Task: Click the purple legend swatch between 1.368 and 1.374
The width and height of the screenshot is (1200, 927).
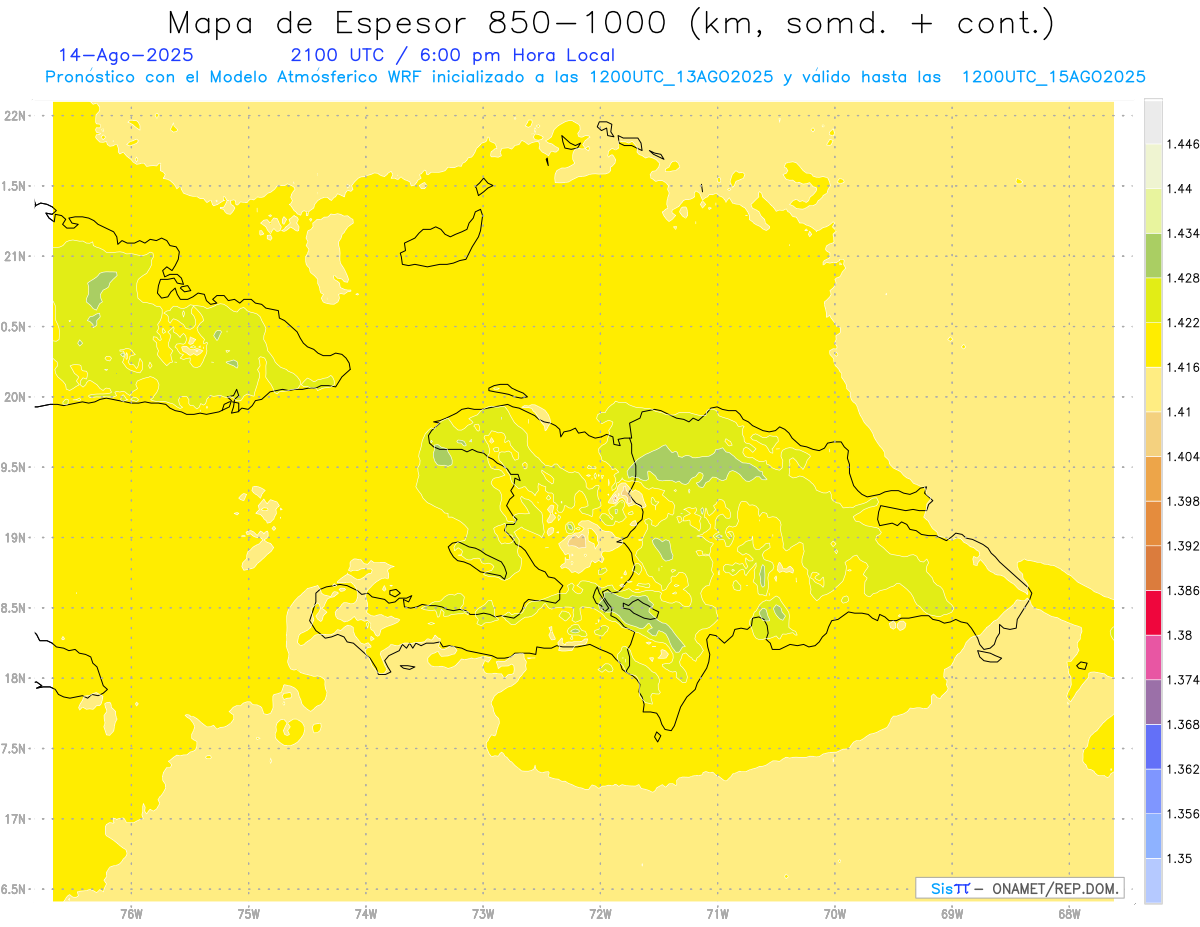Action: [x=1153, y=702]
